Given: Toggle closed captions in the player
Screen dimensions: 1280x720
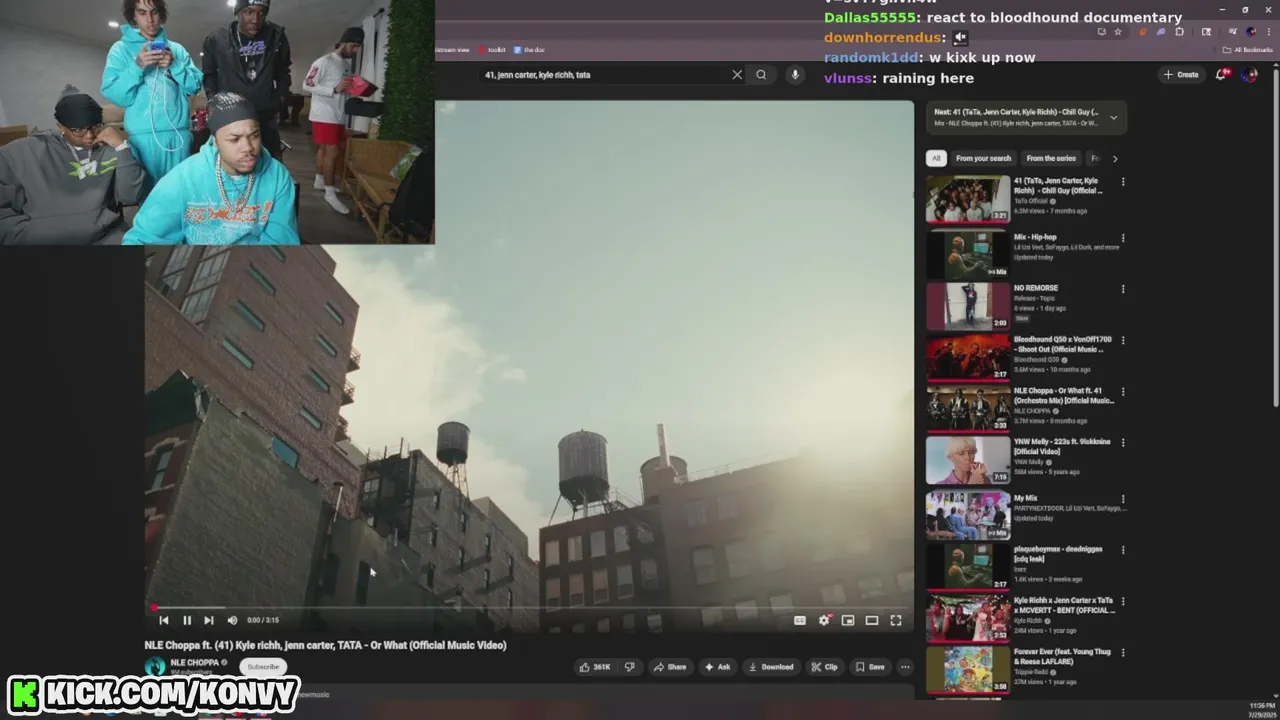Looking at the screenshot, I should [800, 620].
